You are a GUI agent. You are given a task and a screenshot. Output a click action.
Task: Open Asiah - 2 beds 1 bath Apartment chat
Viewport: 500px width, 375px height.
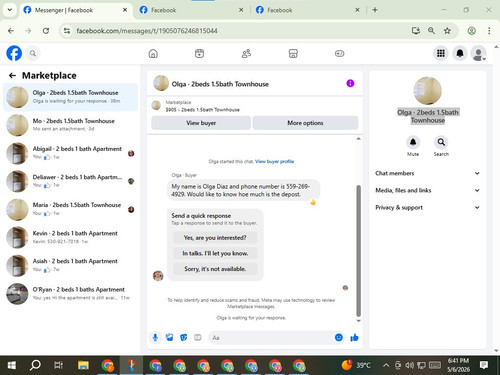[70, 265]
